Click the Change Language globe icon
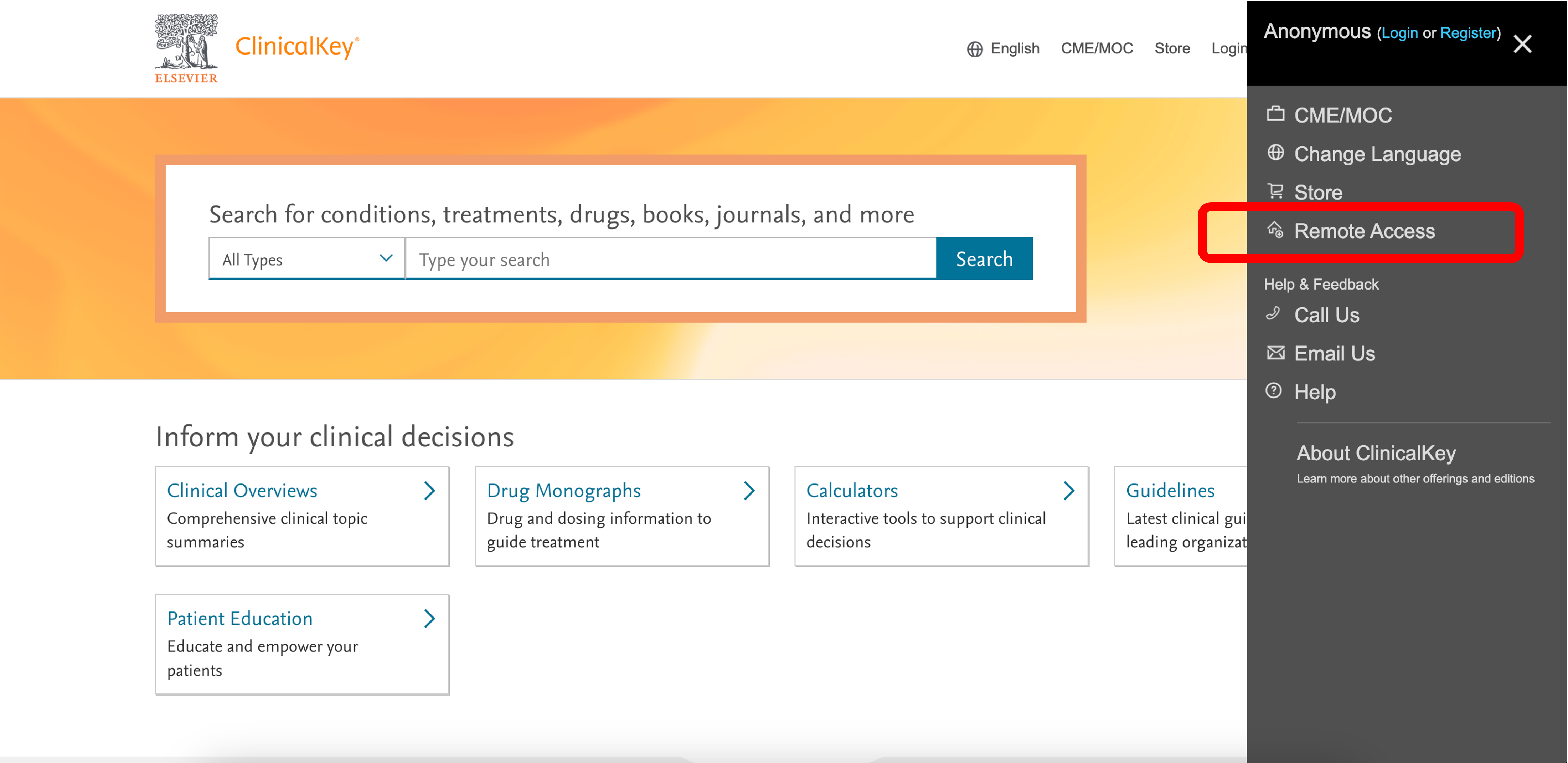Screen dimensions: 1568x763 (1275, 152)
